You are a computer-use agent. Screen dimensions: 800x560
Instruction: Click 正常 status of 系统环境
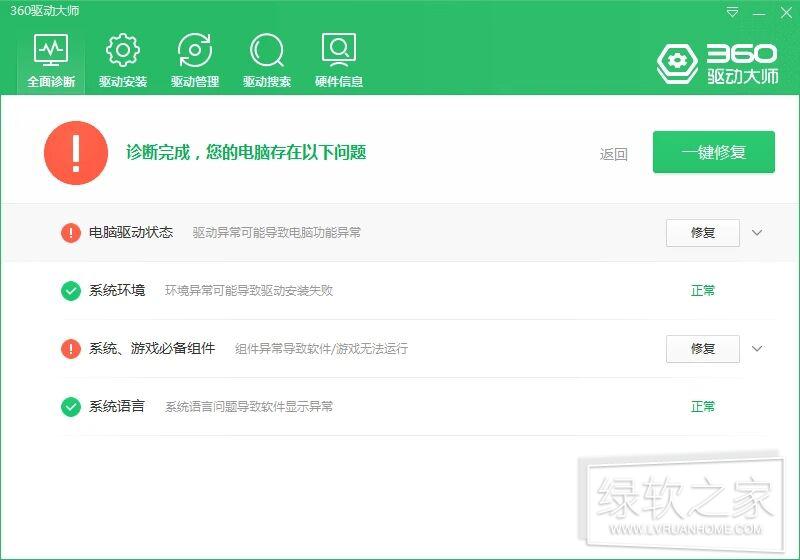click(x=703, y=291)
